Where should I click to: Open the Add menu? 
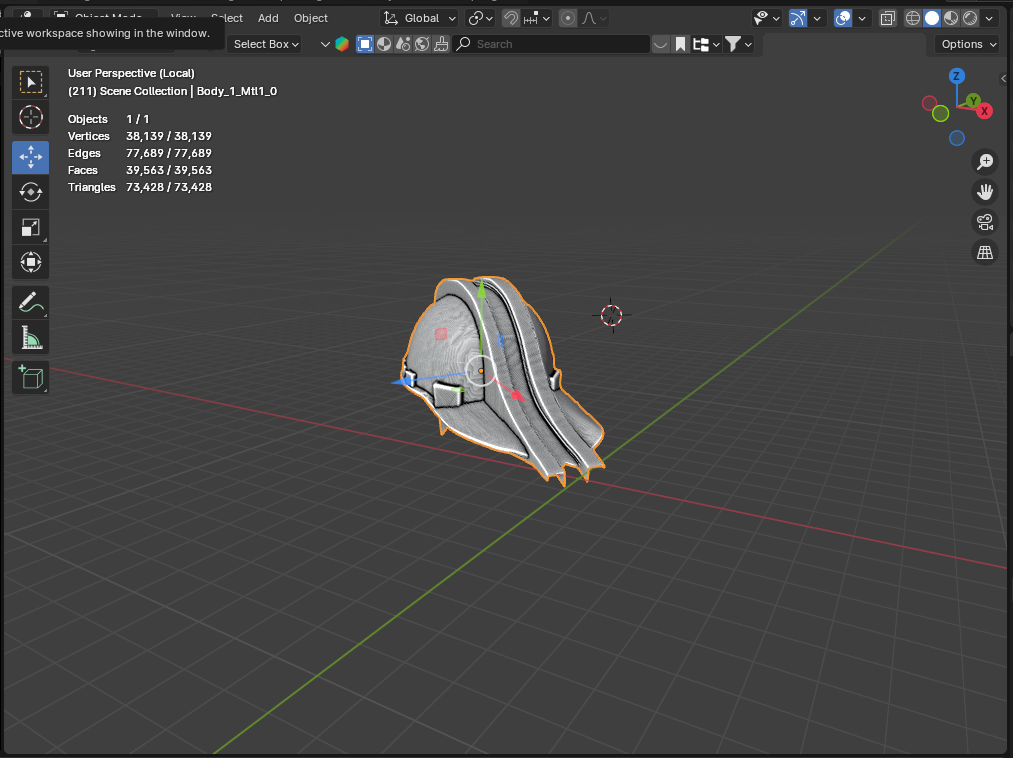(x=268, y=18)
